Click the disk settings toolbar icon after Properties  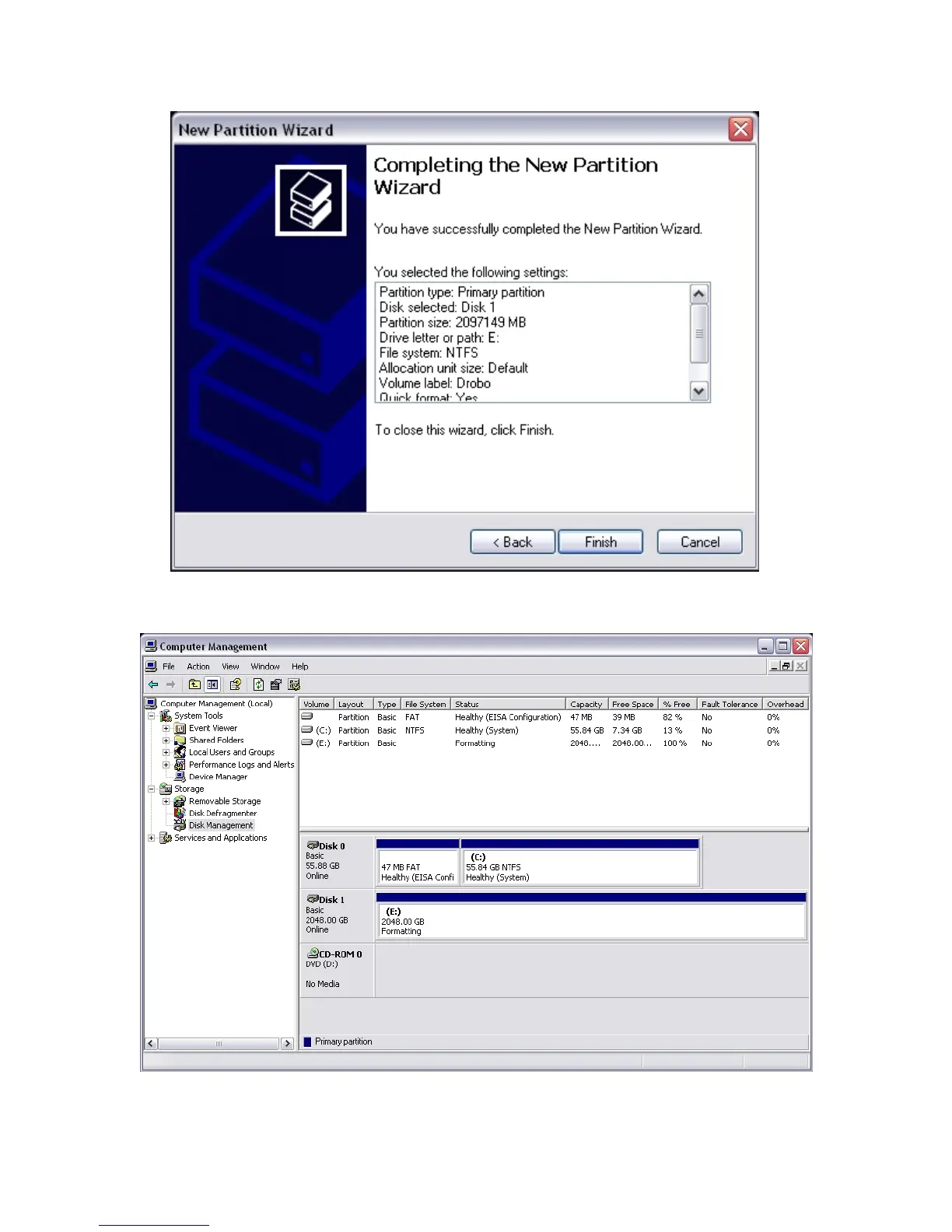293,684
